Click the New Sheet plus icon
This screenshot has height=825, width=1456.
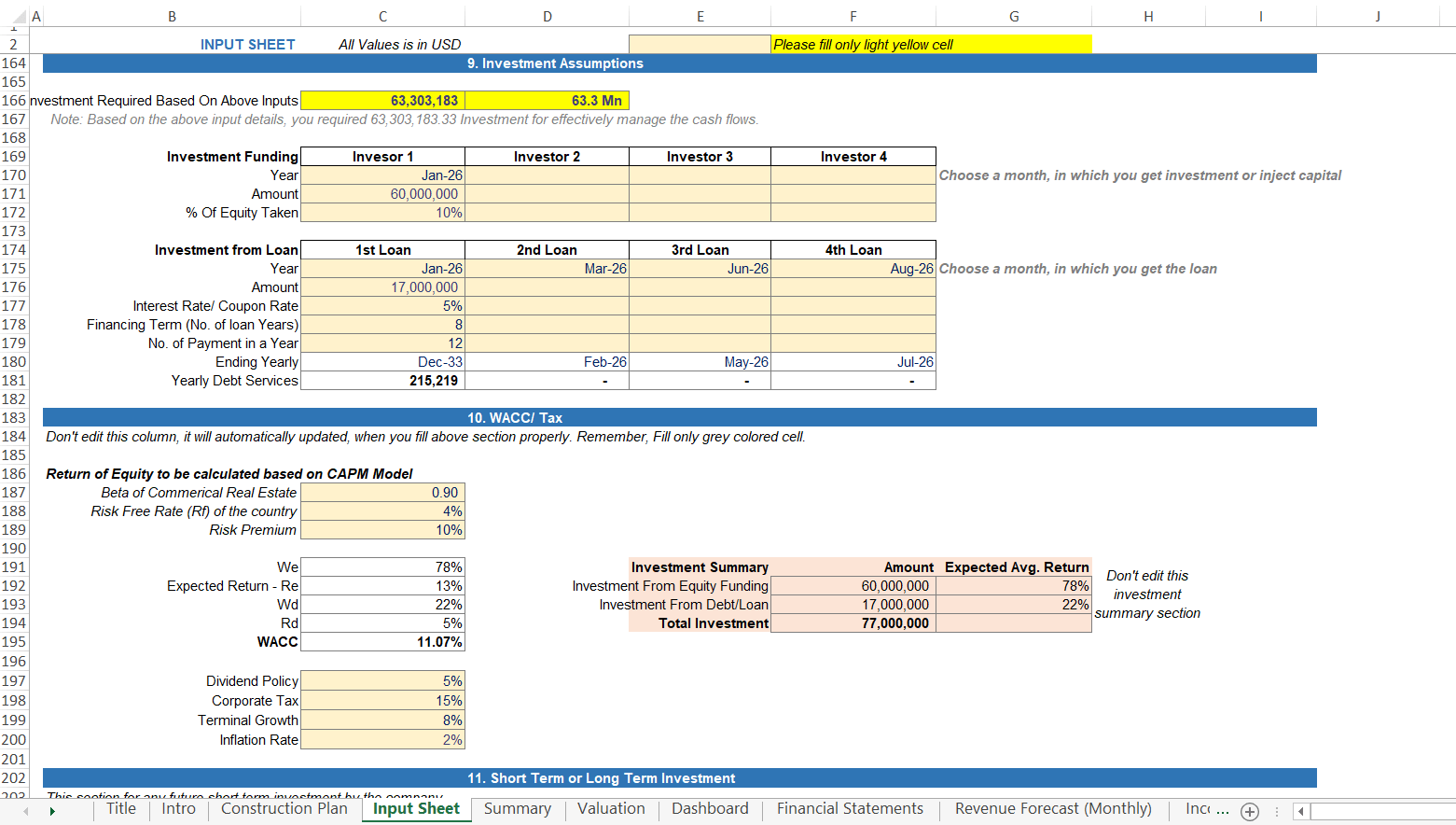click(x=1250, y=811)
